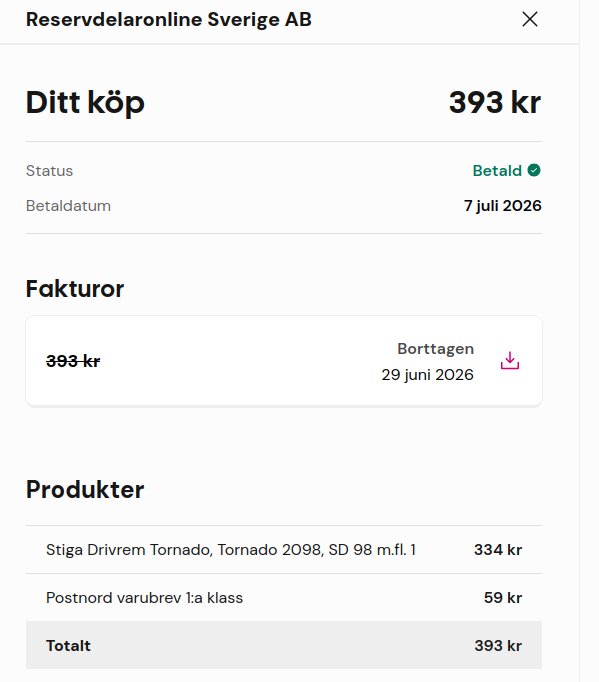Click the Betald status text
The height and width of the screenshot is (682, 599).
point(497,170)
